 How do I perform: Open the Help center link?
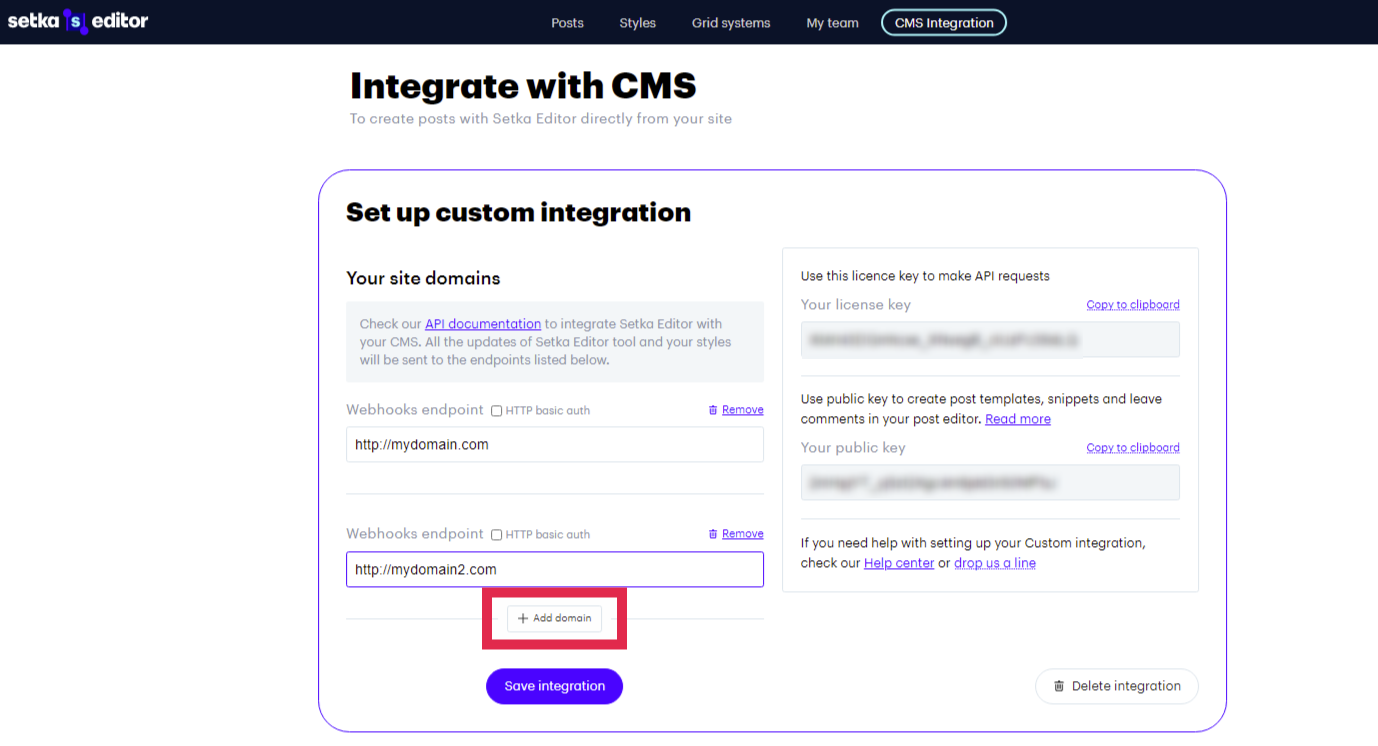[899, 563]
